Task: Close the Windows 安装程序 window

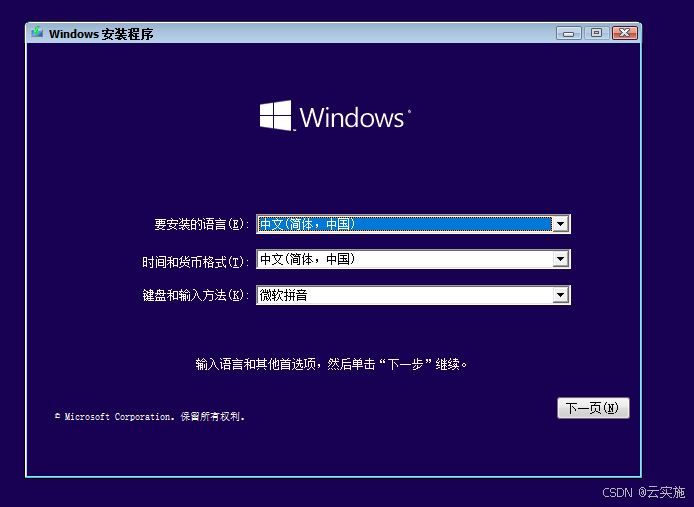Action: [x=625, y=33]
